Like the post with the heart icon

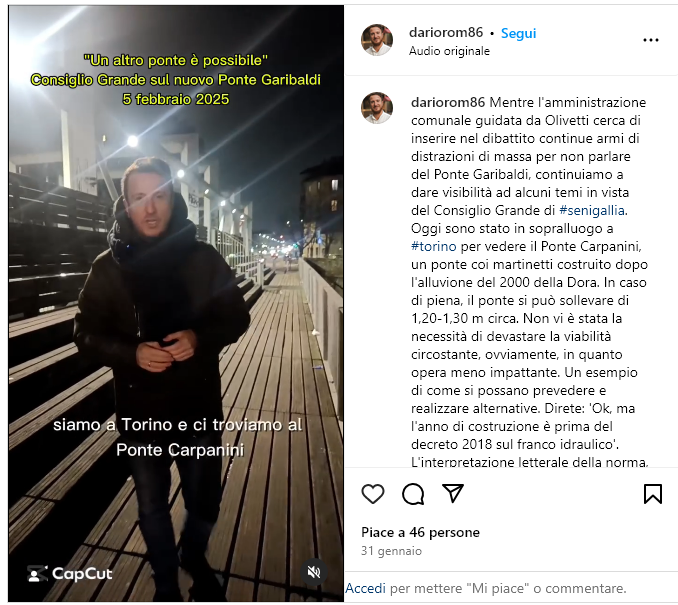(x=373, y=494)
